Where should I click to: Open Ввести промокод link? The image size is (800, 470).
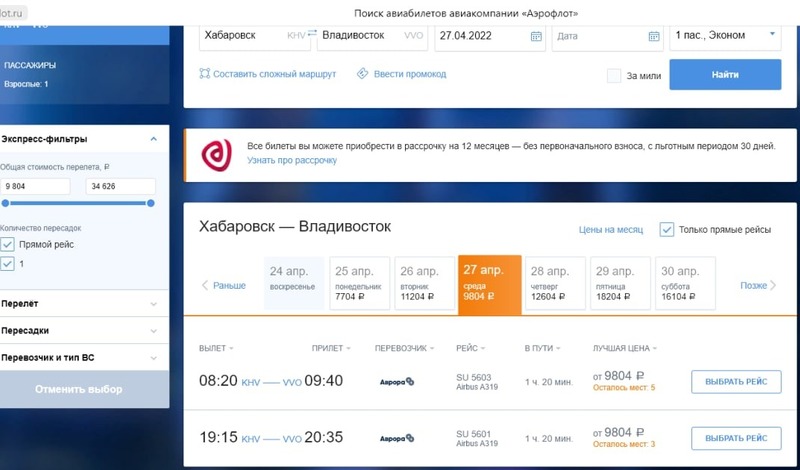click(x=410, y=74)
